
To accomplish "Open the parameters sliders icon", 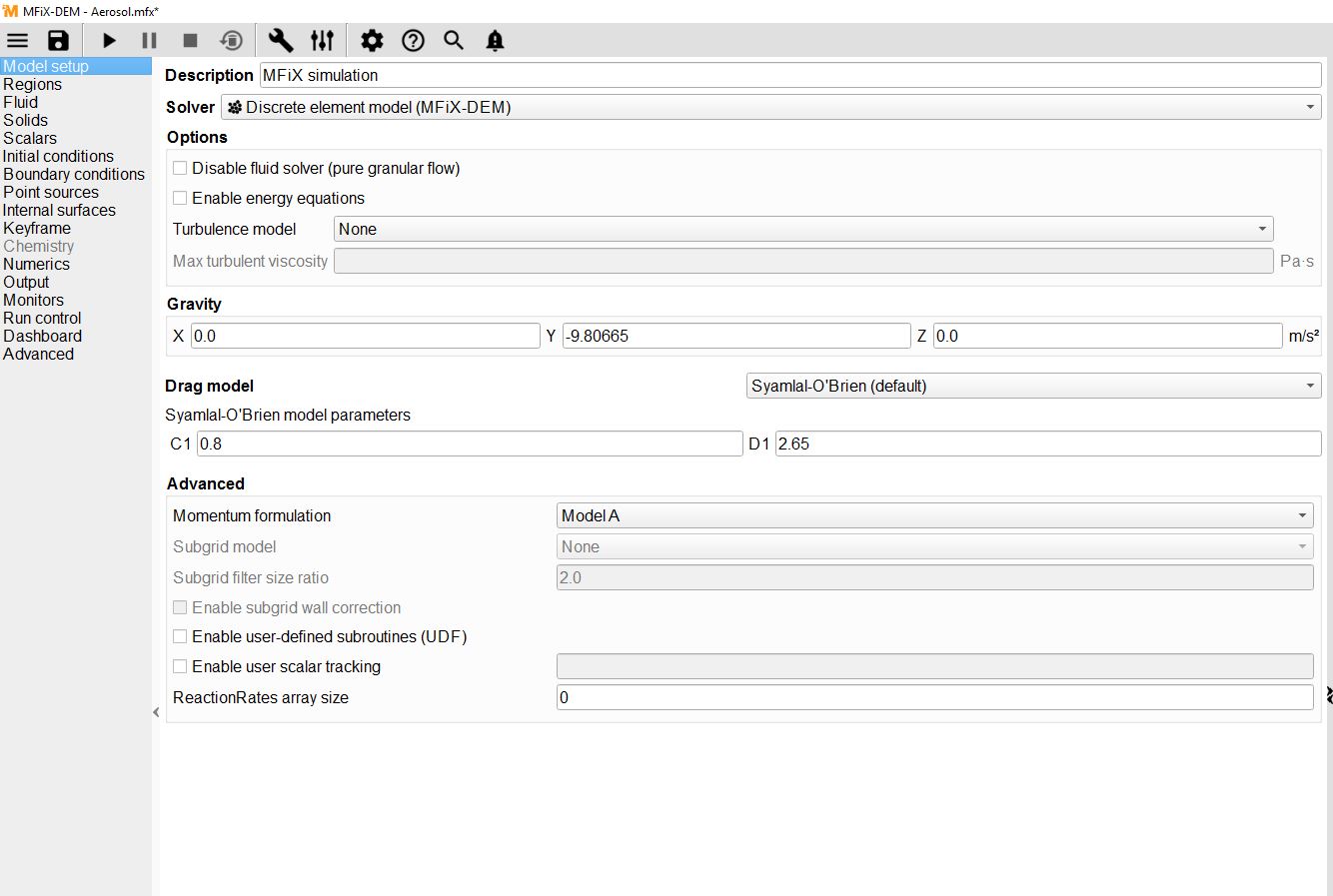I will click(x=322, y=41).
